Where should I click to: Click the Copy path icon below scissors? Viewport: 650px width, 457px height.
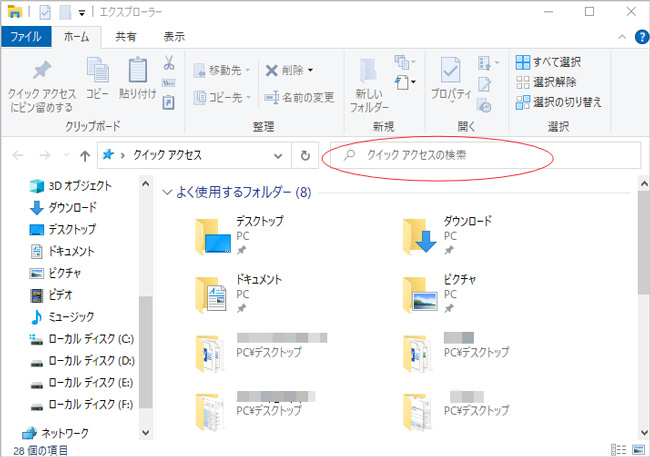(x=168, y=83)
